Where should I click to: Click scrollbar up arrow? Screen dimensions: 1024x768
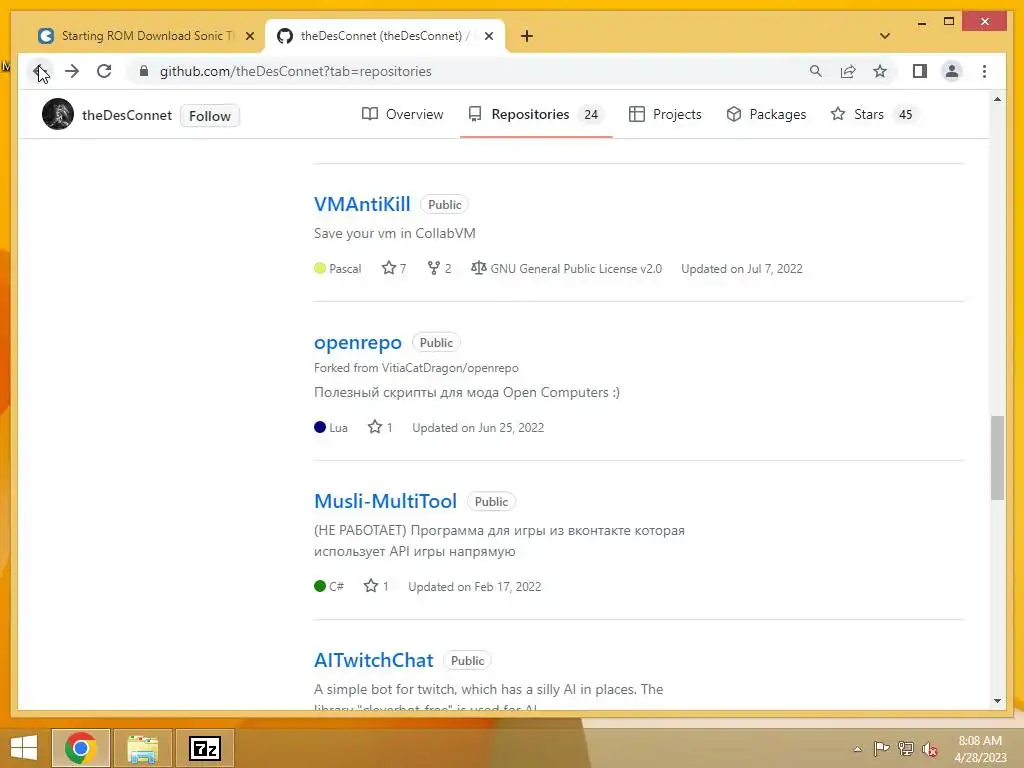click(997, 99)
